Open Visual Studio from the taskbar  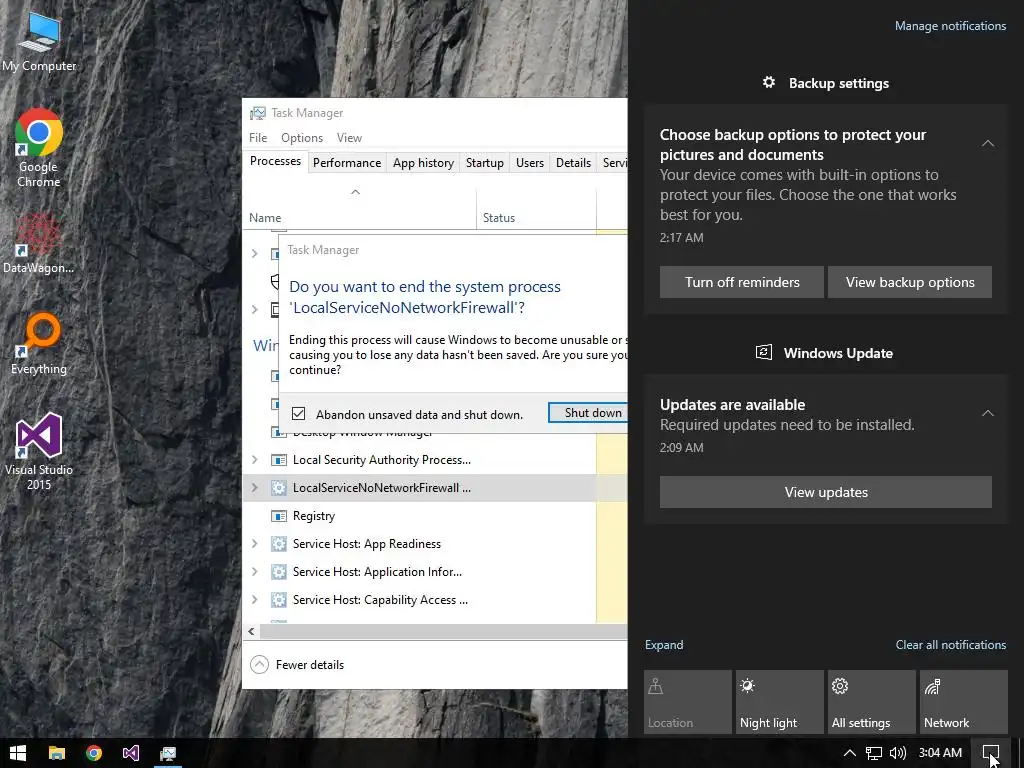(x=131, y=753)
